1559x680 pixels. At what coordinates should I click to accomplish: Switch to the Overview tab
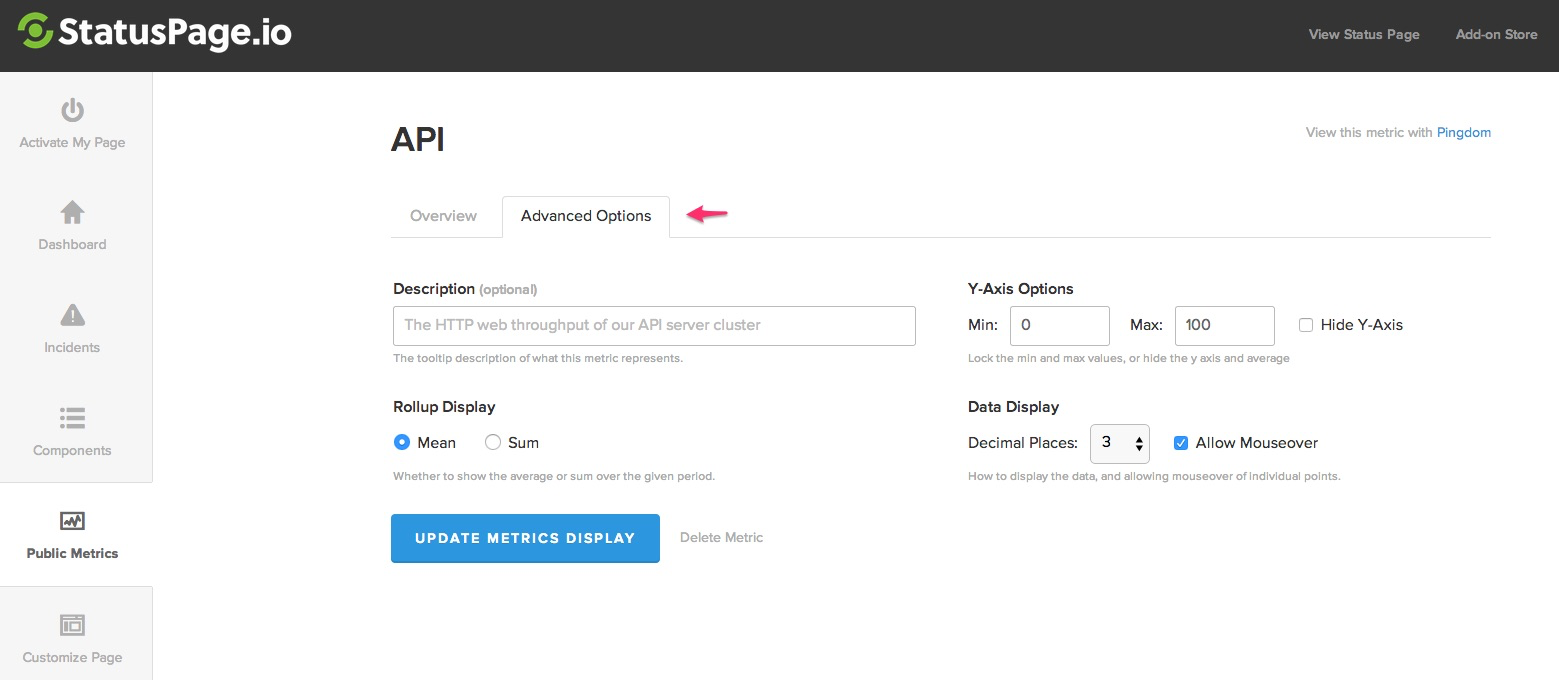[x=443, y=216]
